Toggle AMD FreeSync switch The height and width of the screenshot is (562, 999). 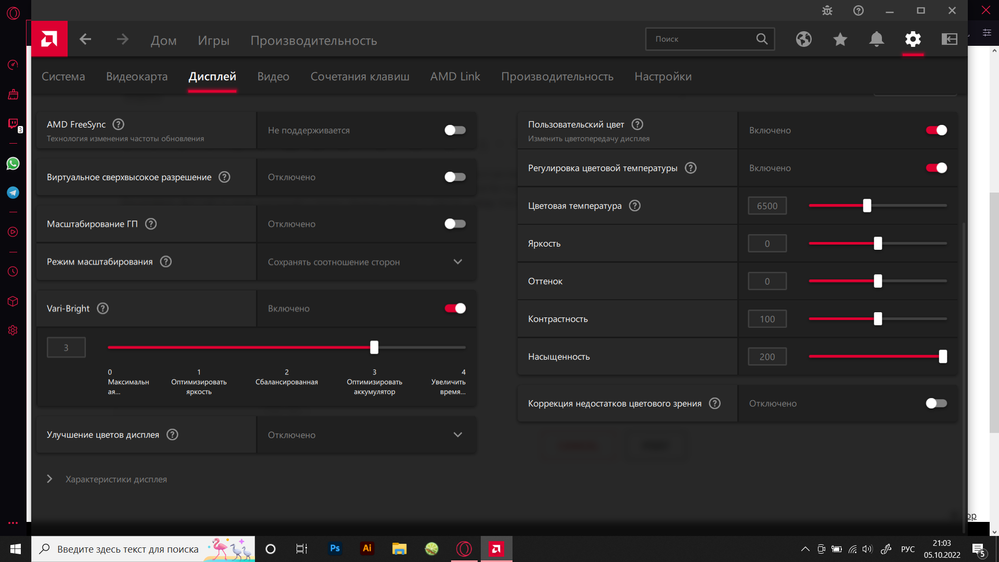point(455,130)
